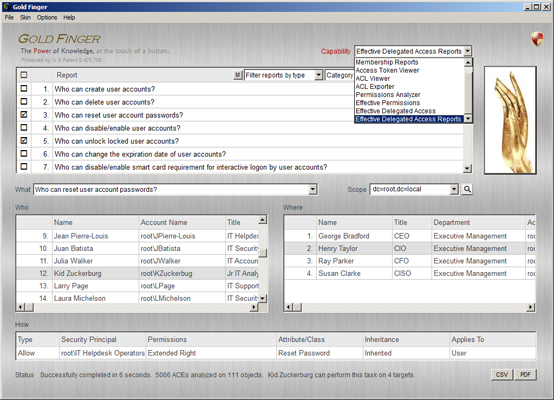Click 'root\IT Helpdesk Operators' cell in How table
This screenshot has height=400, width=554.
click(x=102, y=353)
